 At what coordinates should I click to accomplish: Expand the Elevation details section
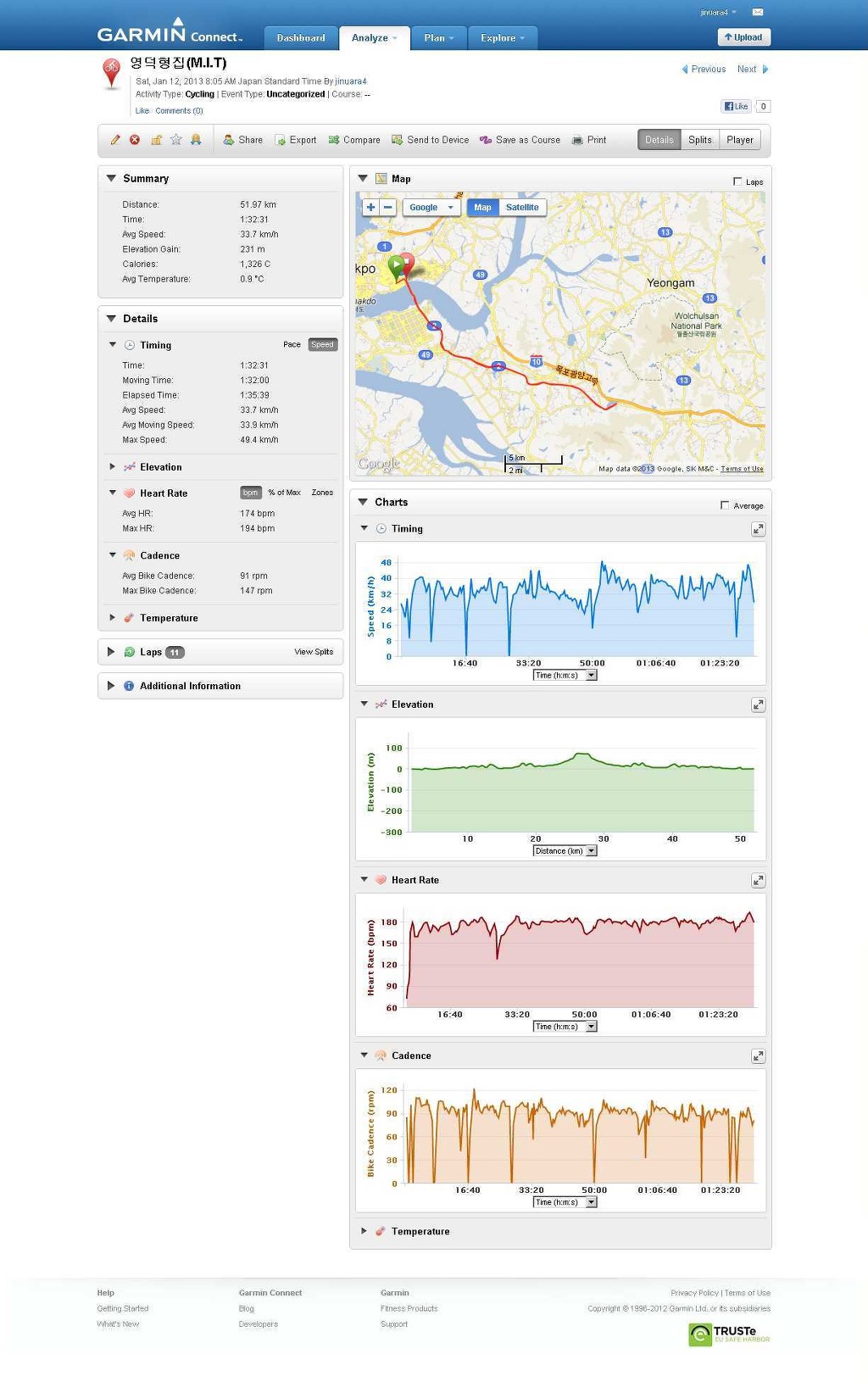coord(112,467)
